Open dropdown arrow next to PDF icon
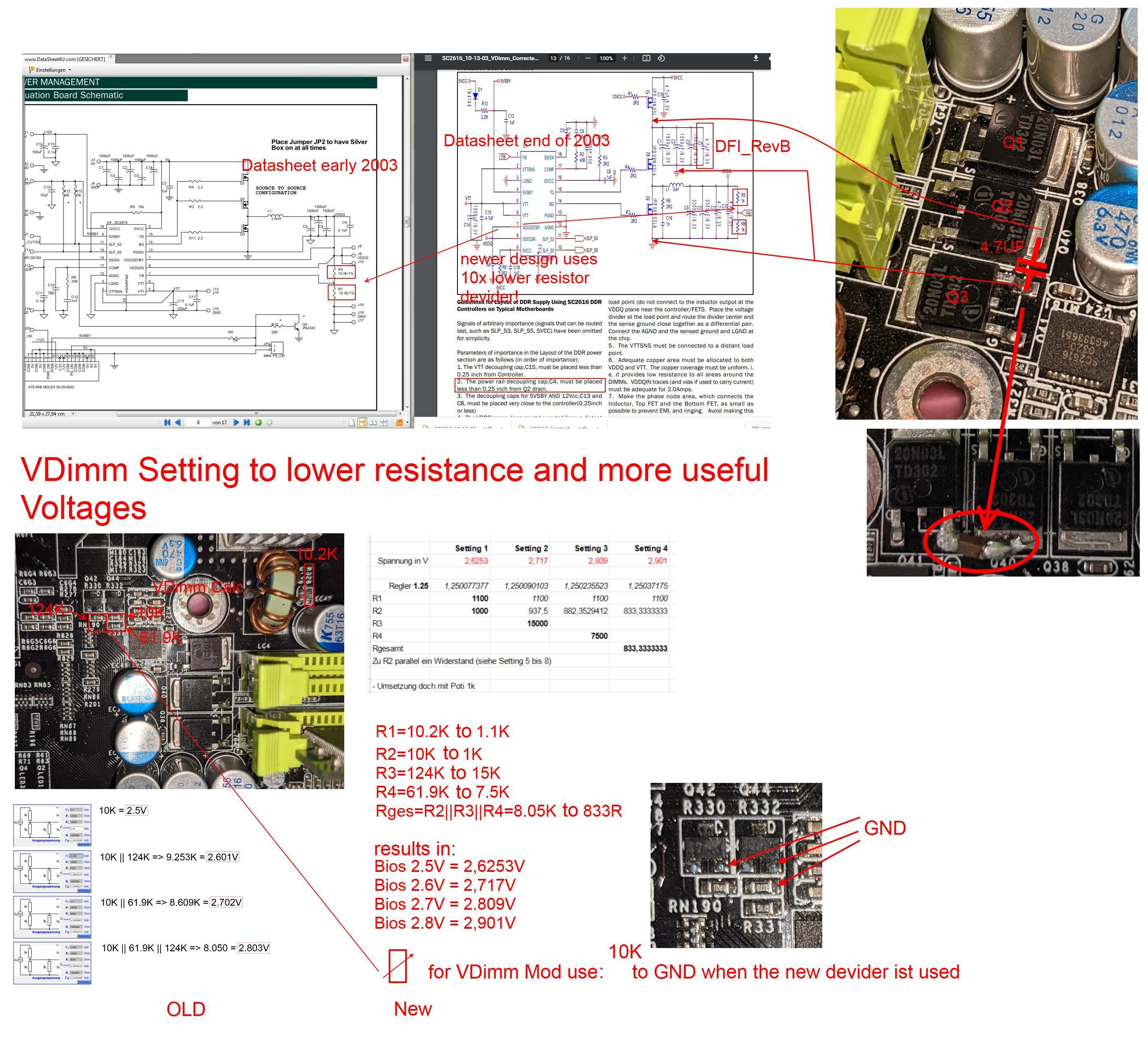This screenshot has width=1148, height=1044. tap(407, 423)
